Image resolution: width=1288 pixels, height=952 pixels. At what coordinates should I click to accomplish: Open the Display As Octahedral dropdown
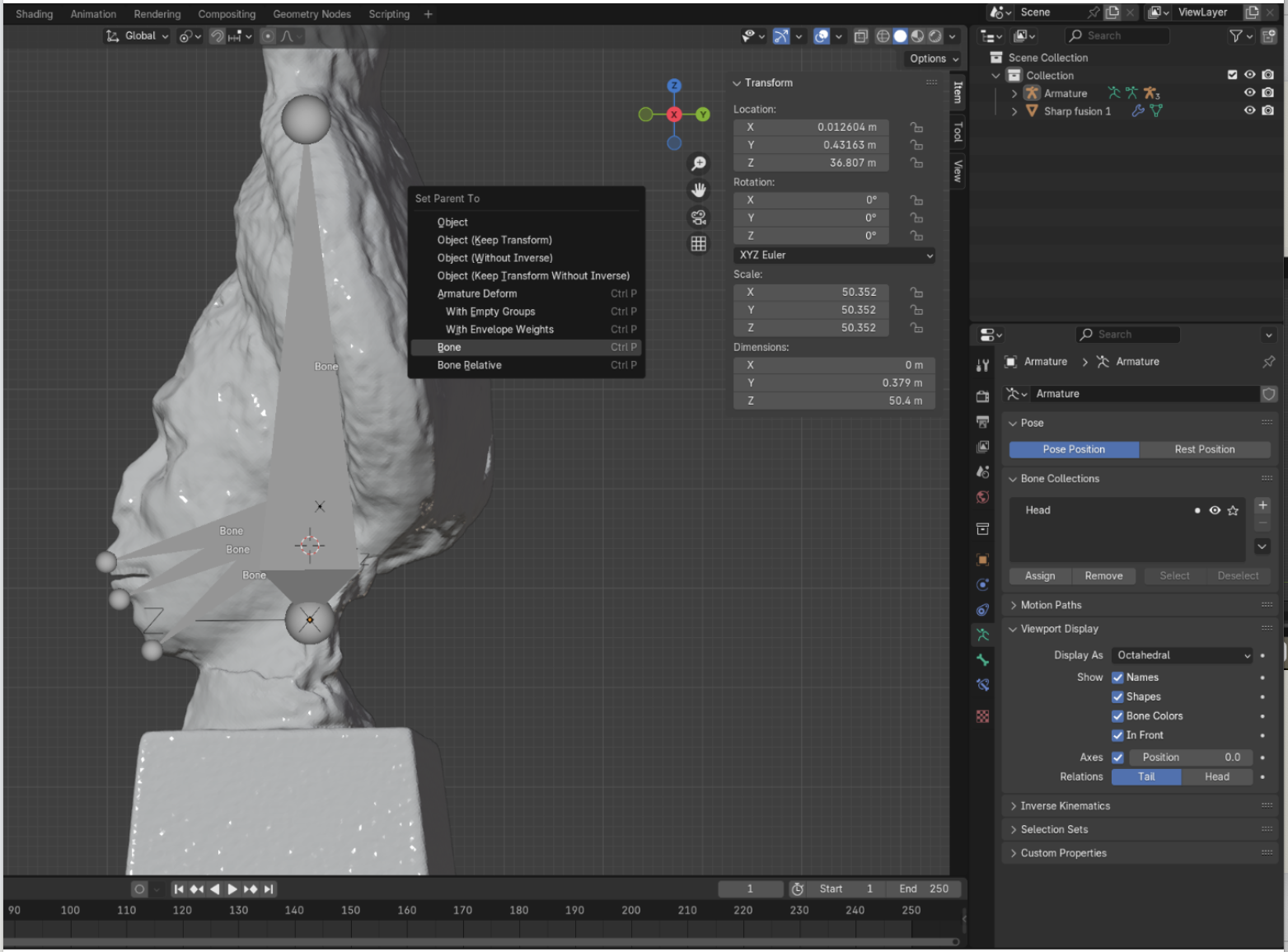[x=1182, y=655]
